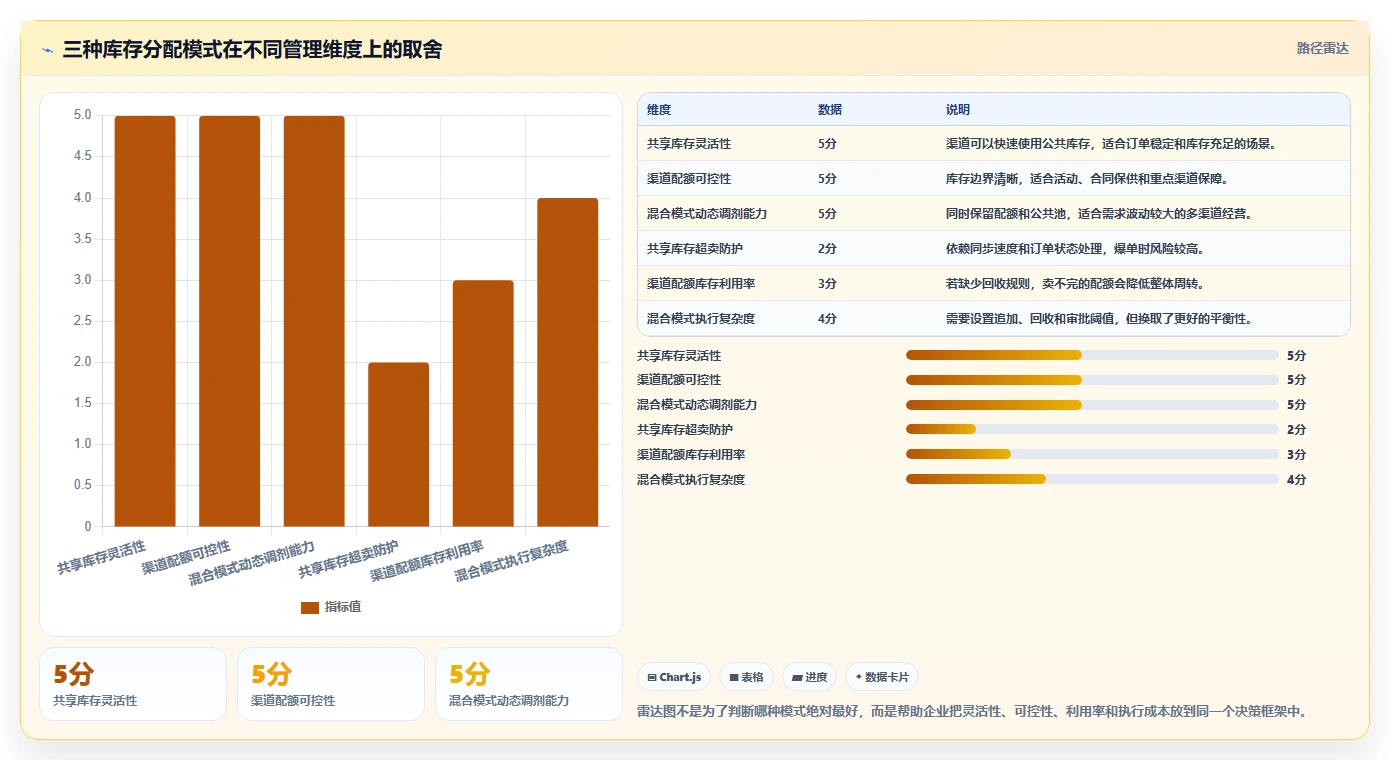Viewport: 1390px width, 760px height.
Task: Click the 数据 column header
Action: 830,110
